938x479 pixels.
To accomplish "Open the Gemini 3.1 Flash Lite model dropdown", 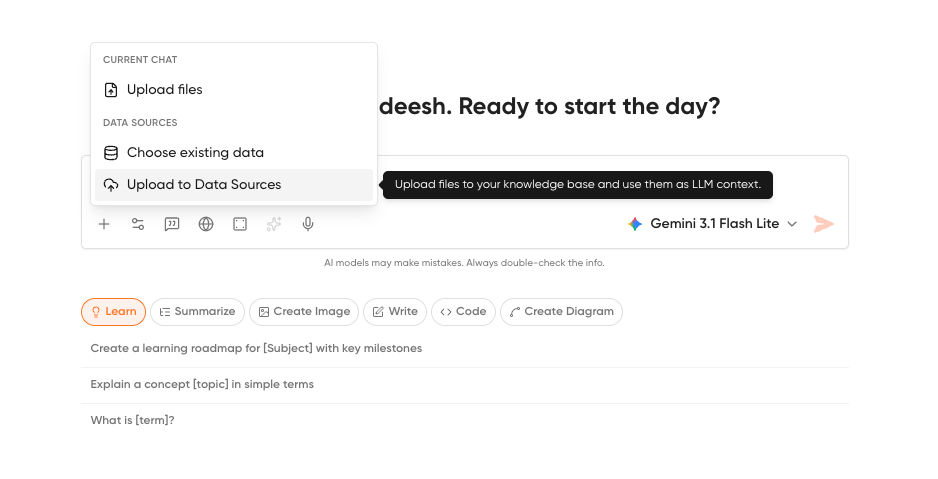I will (x=712, y=224).
